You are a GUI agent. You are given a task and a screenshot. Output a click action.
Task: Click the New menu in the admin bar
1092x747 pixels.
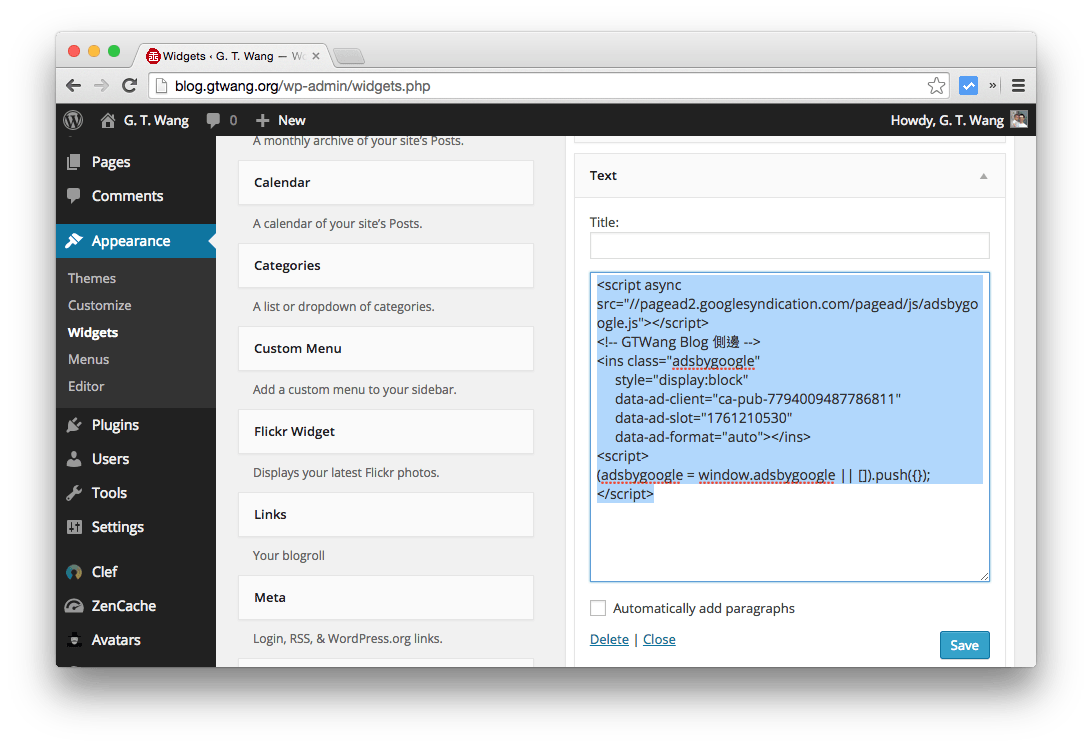click(x=280, y=120)
